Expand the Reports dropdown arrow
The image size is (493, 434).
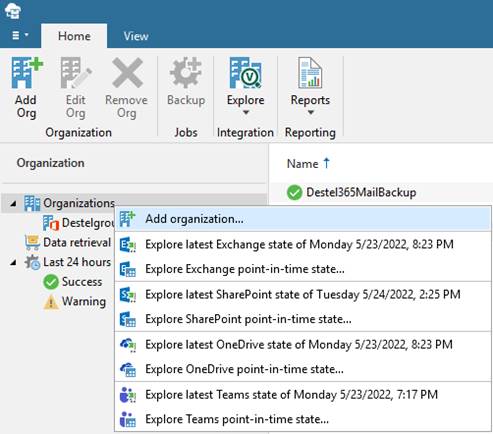[310, 113]
